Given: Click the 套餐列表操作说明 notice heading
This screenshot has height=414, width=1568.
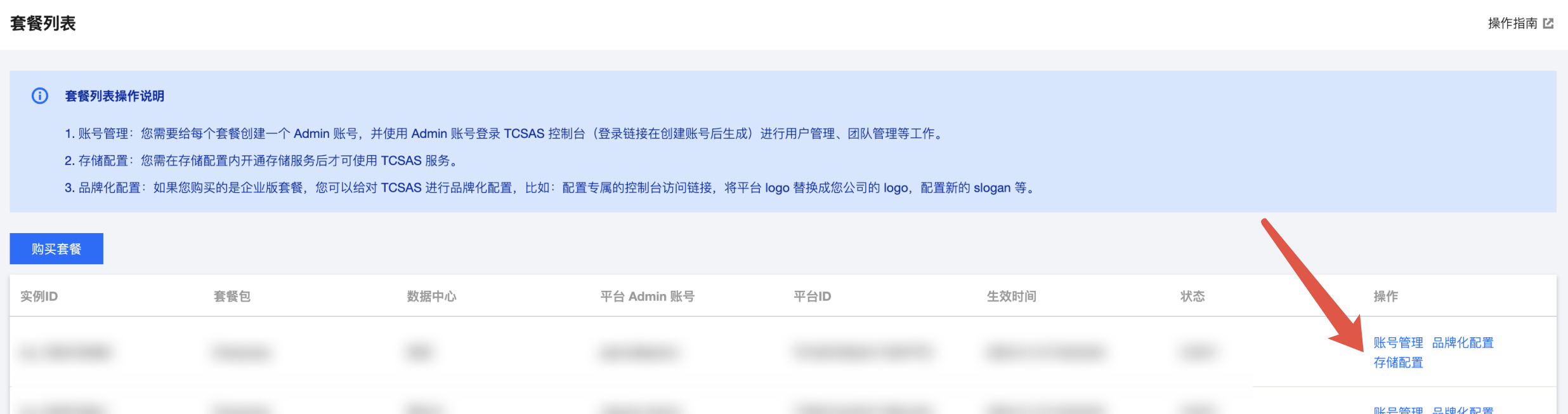Looking at the screenshot, I should [x=115, y=96].
